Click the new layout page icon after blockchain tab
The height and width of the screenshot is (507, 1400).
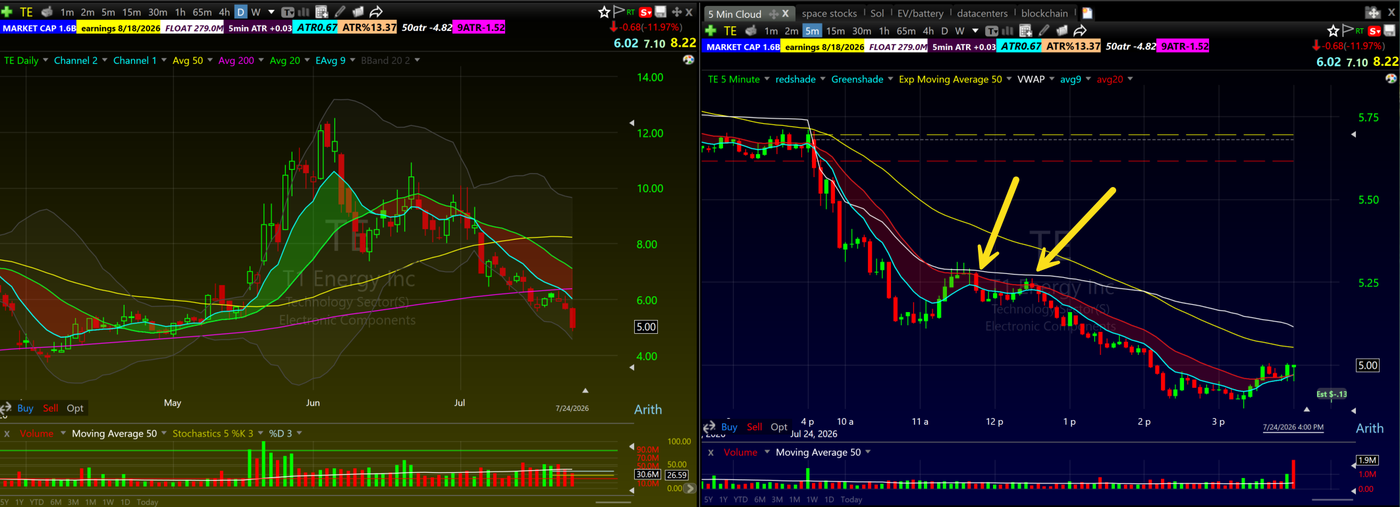[x=1087, y=13]
